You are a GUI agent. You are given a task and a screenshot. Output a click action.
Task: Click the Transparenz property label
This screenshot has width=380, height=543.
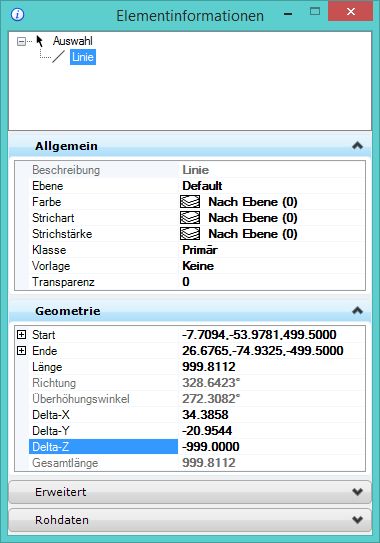[63, 282]
